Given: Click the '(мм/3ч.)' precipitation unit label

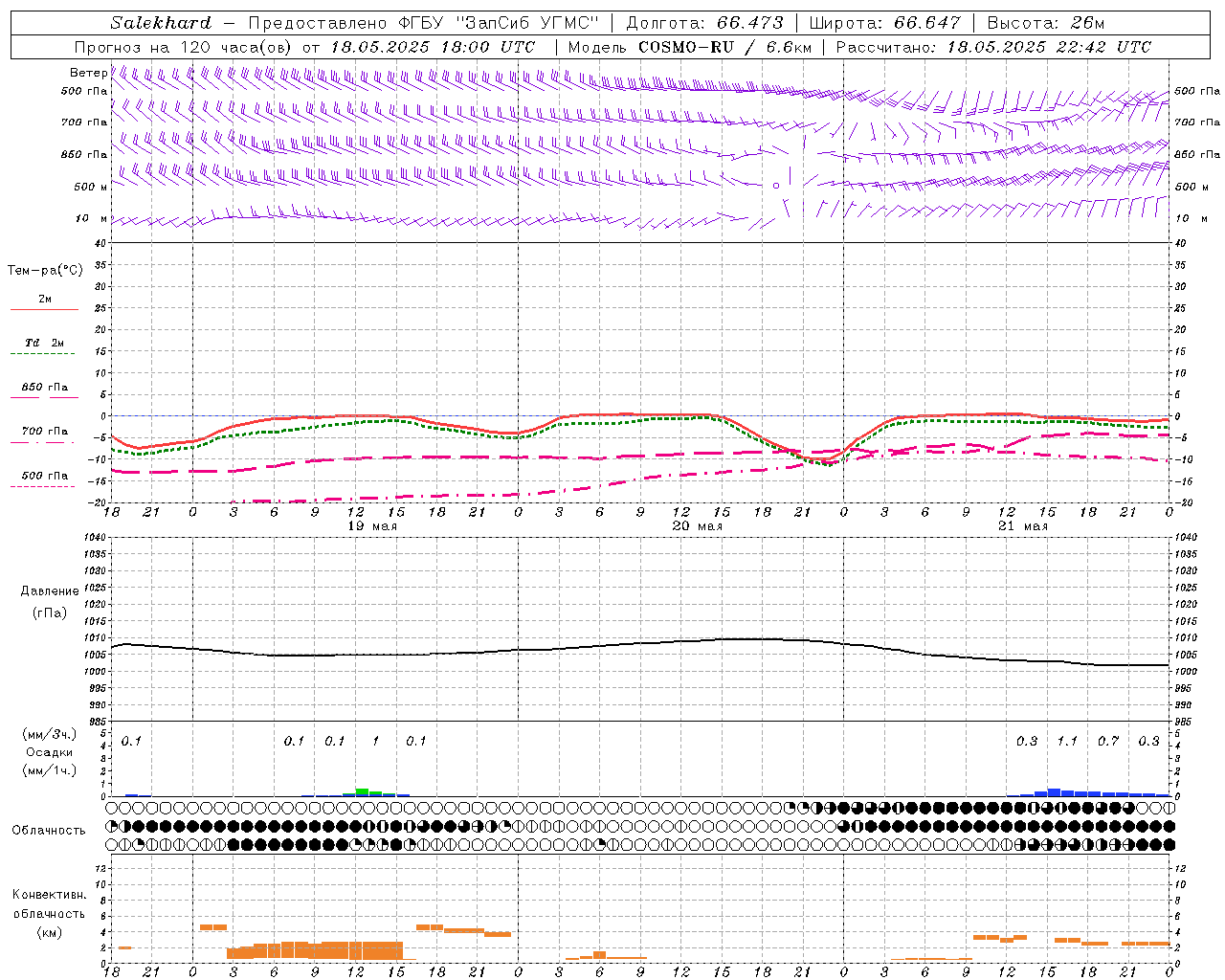Looking at the screenshot, I should [50, 735].
